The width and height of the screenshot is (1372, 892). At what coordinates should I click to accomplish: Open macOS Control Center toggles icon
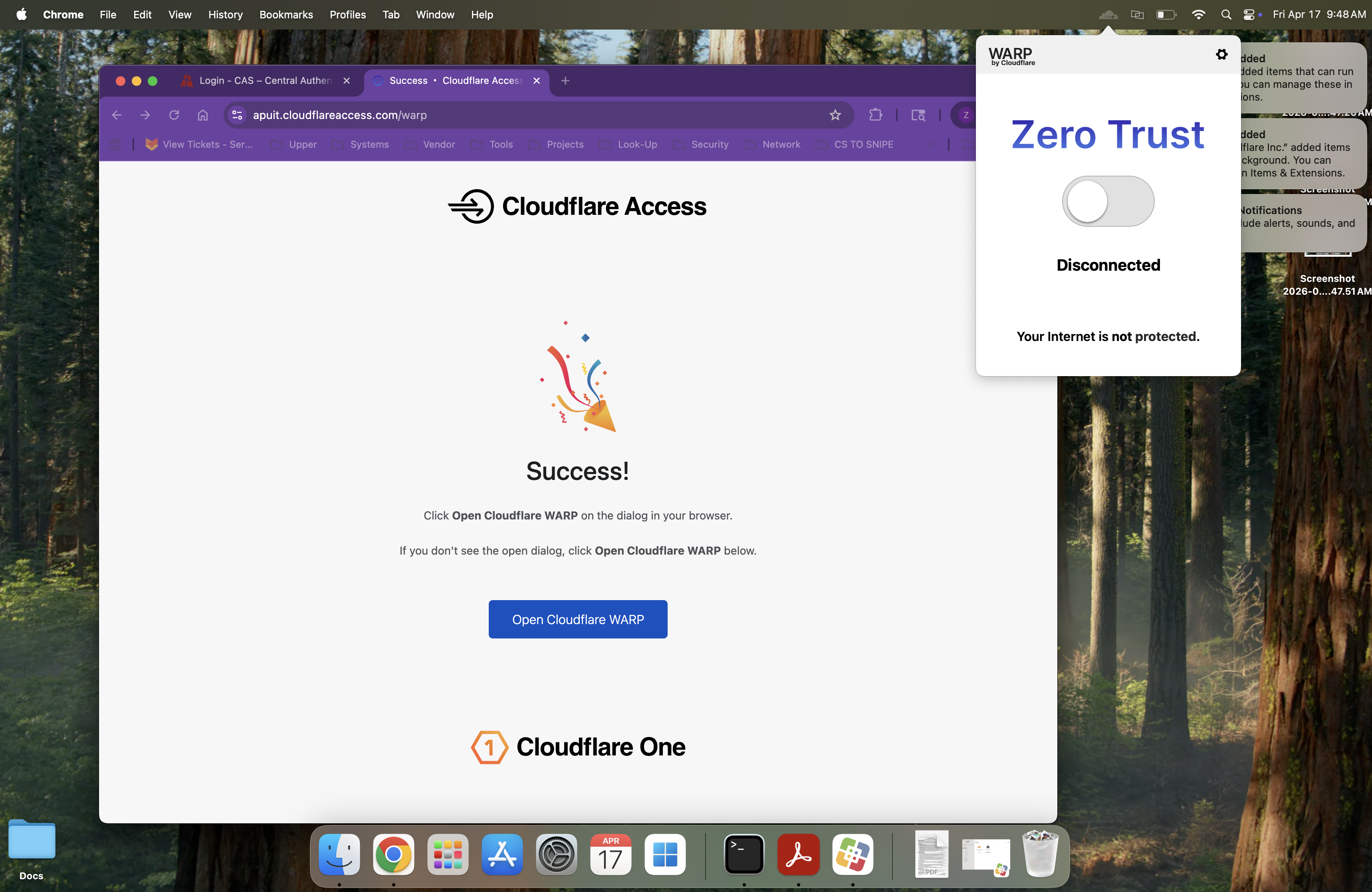point(1249,14)
